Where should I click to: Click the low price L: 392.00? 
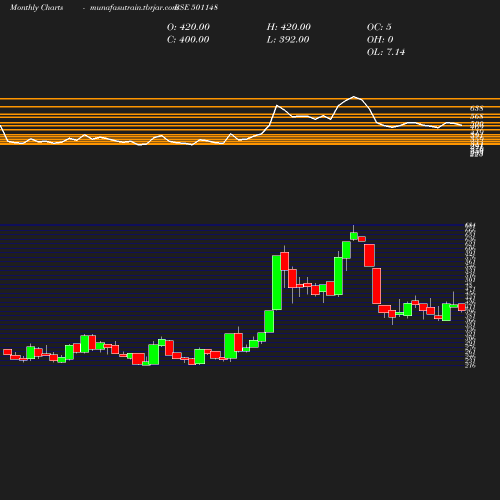pos(288,39)
